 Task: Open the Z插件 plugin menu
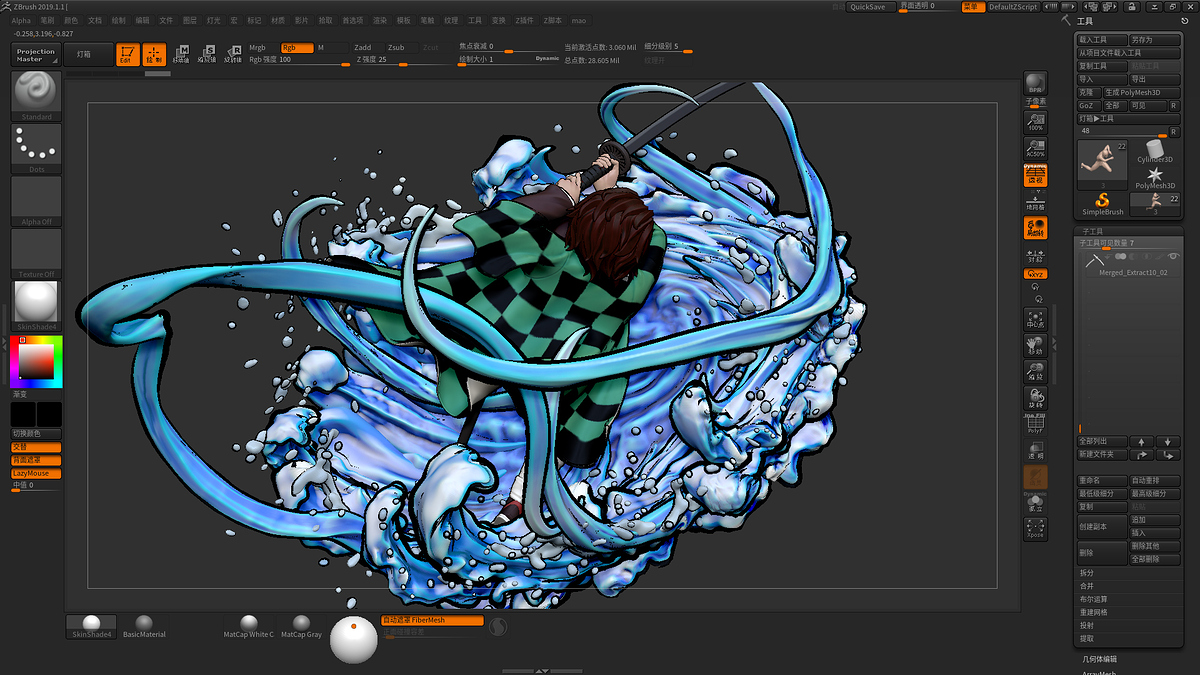point(525,20)
